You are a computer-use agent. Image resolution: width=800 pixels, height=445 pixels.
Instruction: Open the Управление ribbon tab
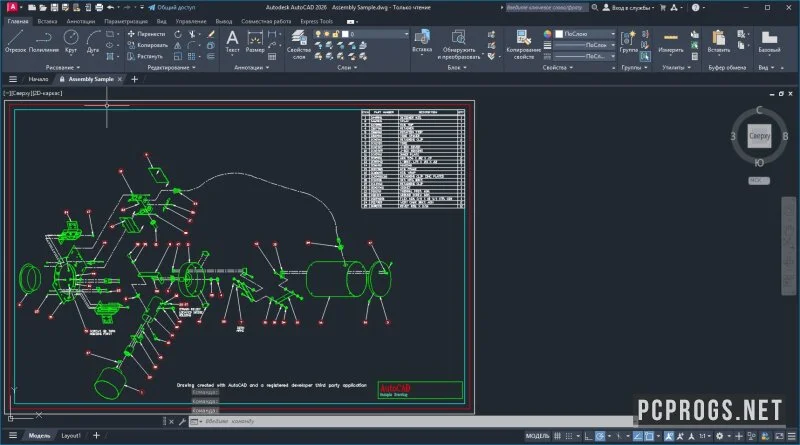(x=191, y=21)
